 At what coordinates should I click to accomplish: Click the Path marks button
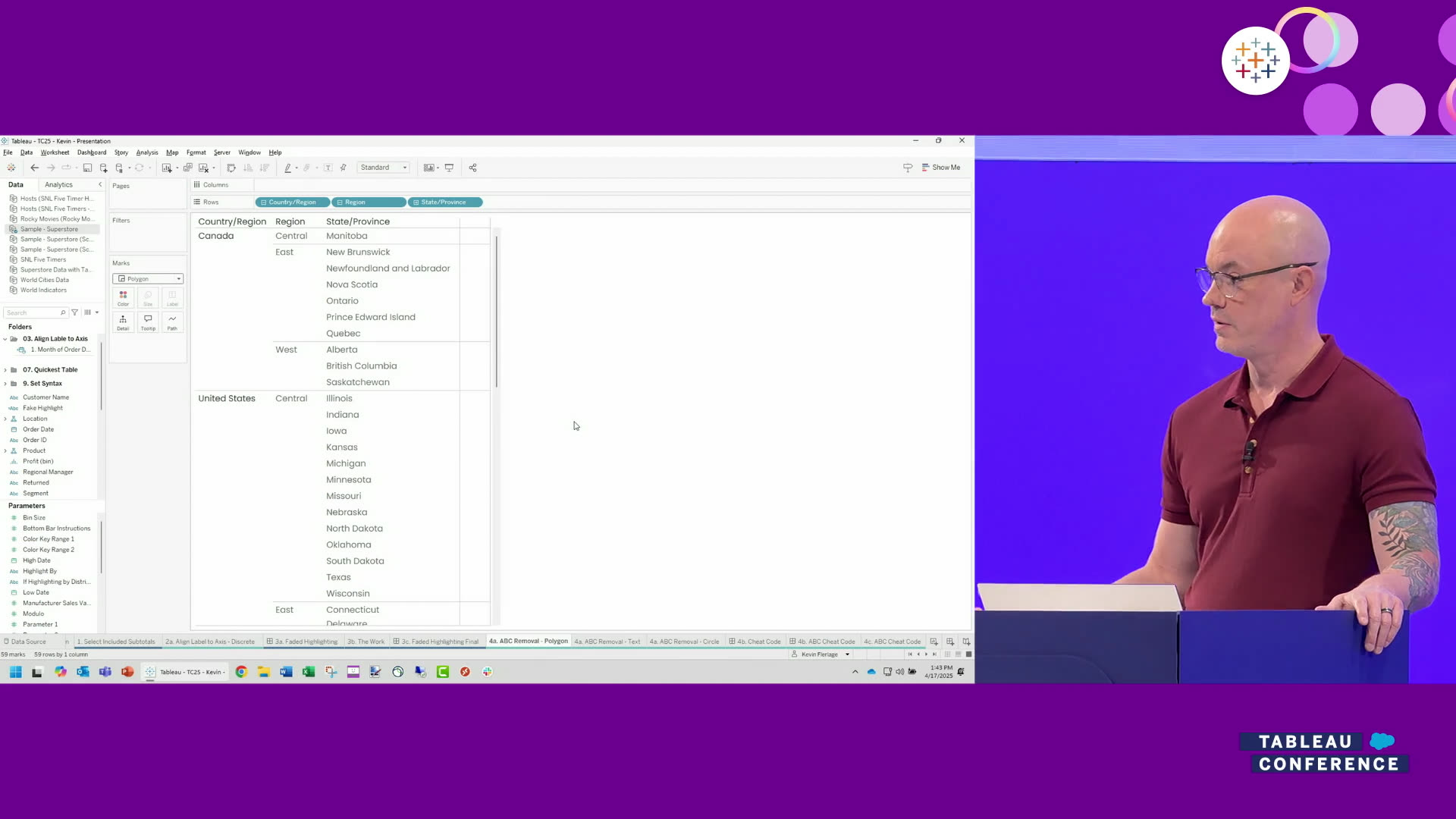172,322
